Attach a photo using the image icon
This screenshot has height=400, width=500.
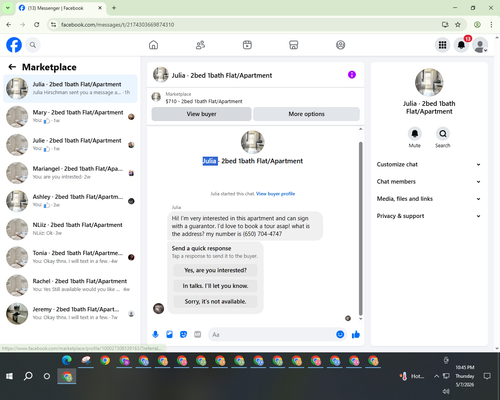169,334
